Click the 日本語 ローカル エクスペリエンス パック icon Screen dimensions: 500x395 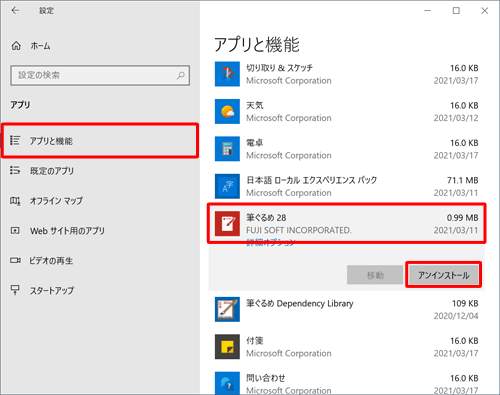pyautogui.click(x=227, y=186)
